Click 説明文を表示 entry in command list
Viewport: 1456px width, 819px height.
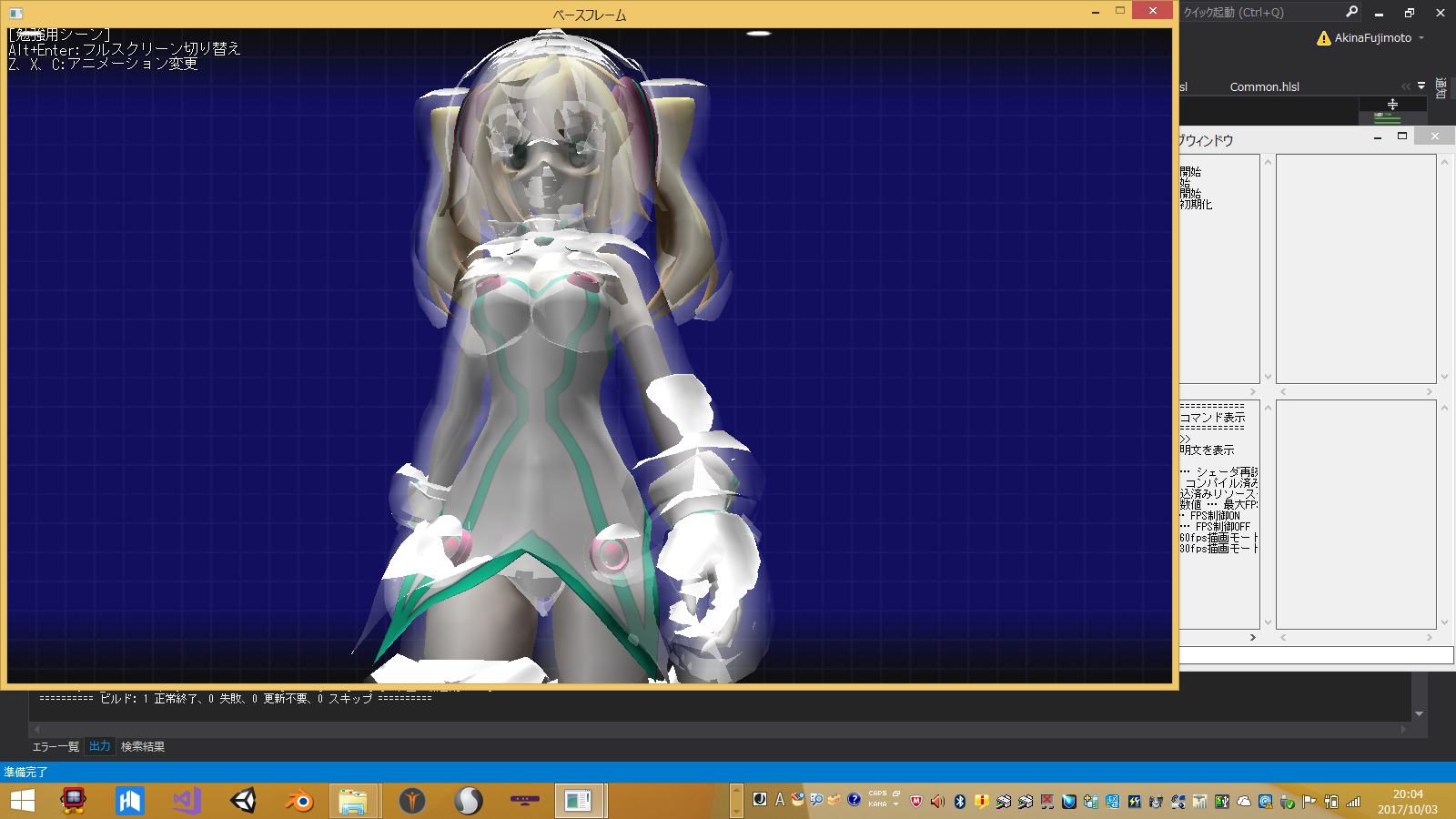pos(1208,450)
